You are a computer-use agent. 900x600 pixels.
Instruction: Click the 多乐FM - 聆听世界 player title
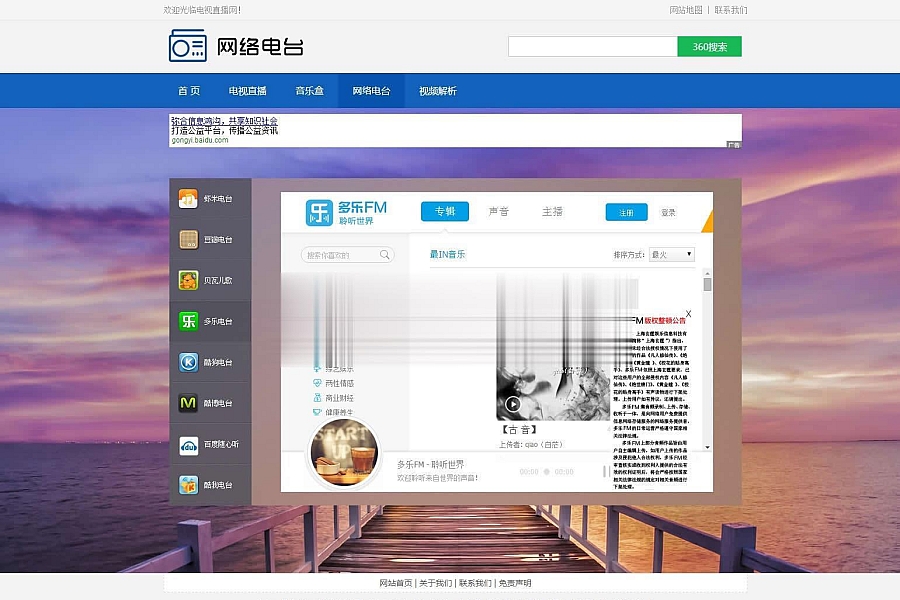tap(430, 464)
